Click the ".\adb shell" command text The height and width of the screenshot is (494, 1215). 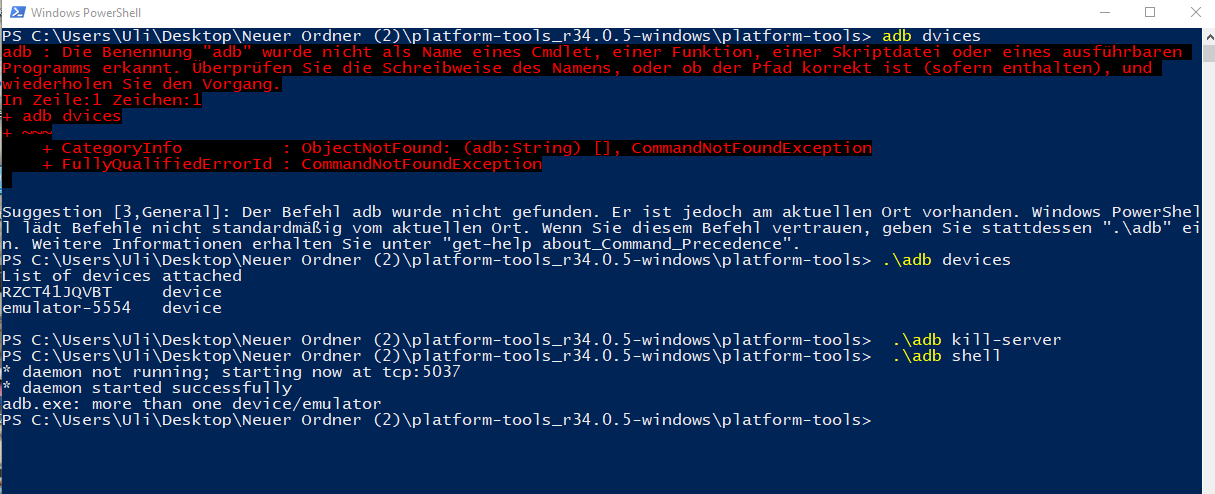click(x=946, y=356)
